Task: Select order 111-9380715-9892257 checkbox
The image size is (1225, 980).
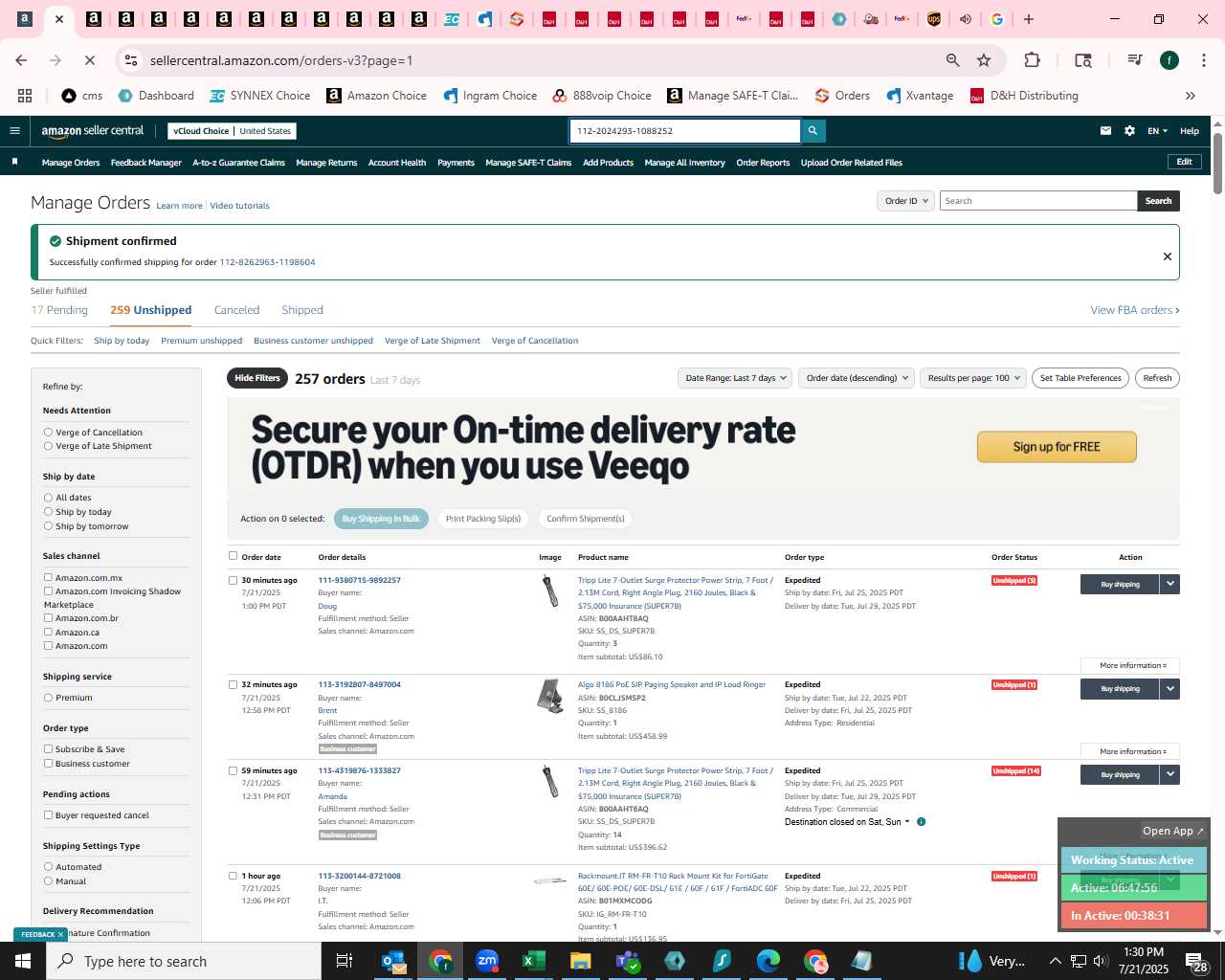Action: (x=233, y=580)
